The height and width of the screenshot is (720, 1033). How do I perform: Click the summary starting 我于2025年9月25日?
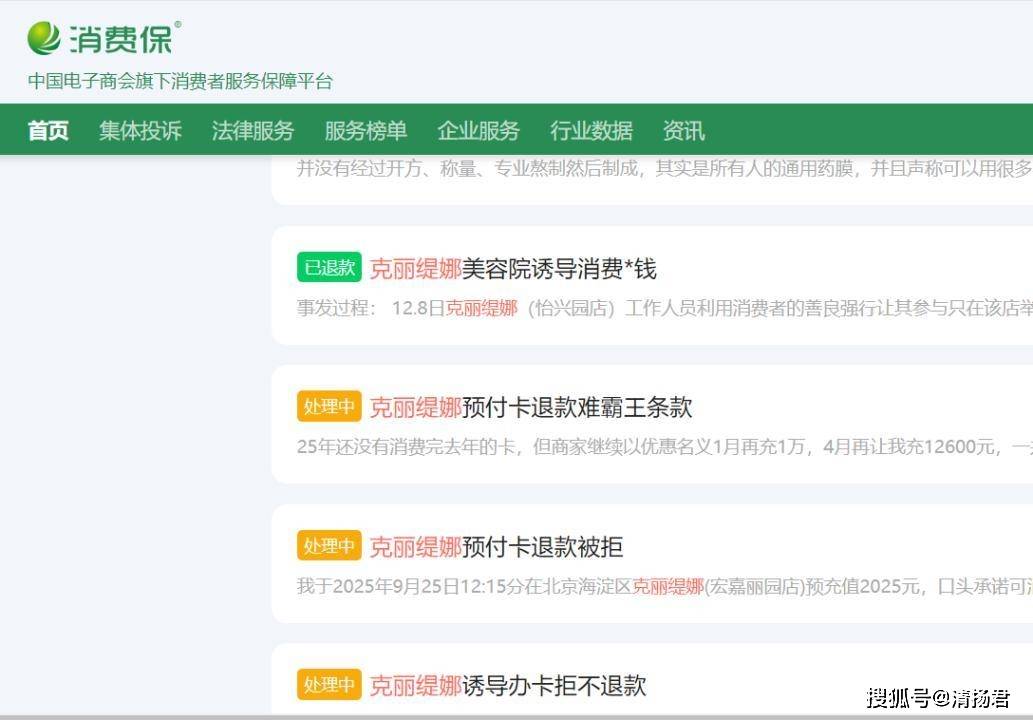tap(660, 586)
